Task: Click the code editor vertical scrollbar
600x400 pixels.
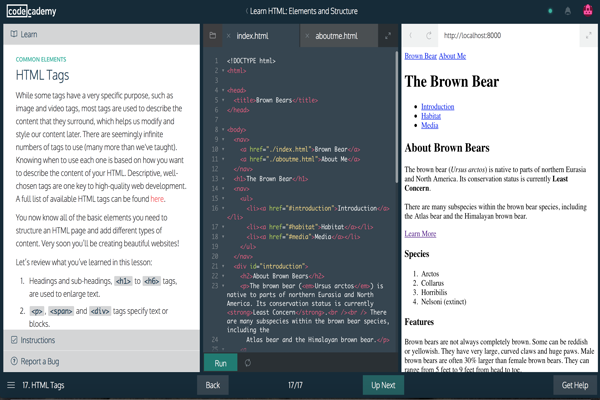Action: (x=396, y=117)
